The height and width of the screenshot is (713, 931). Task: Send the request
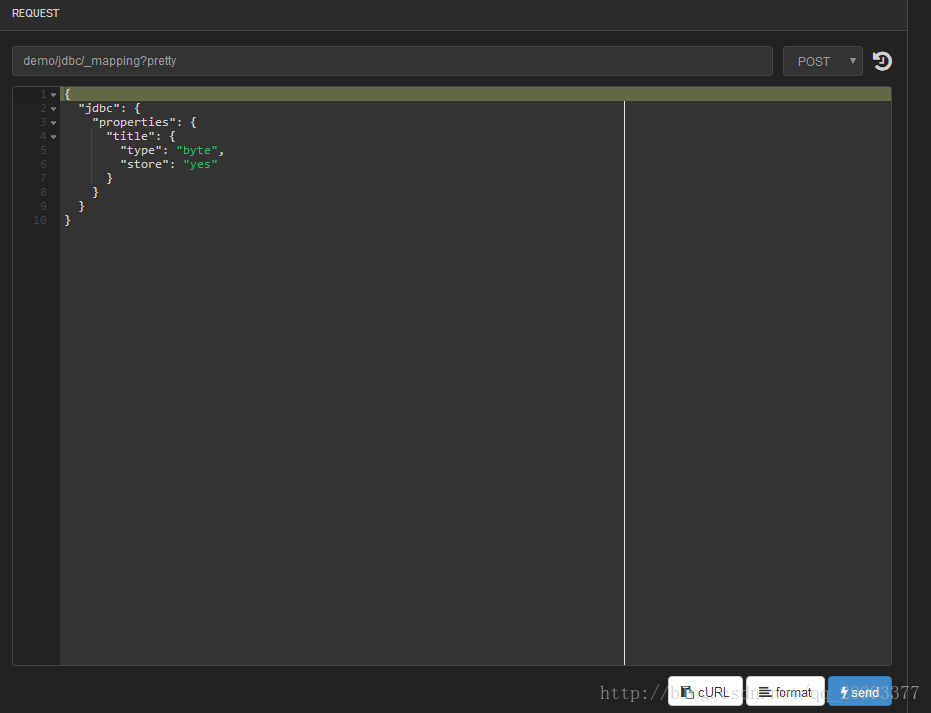tap(860, 692)
